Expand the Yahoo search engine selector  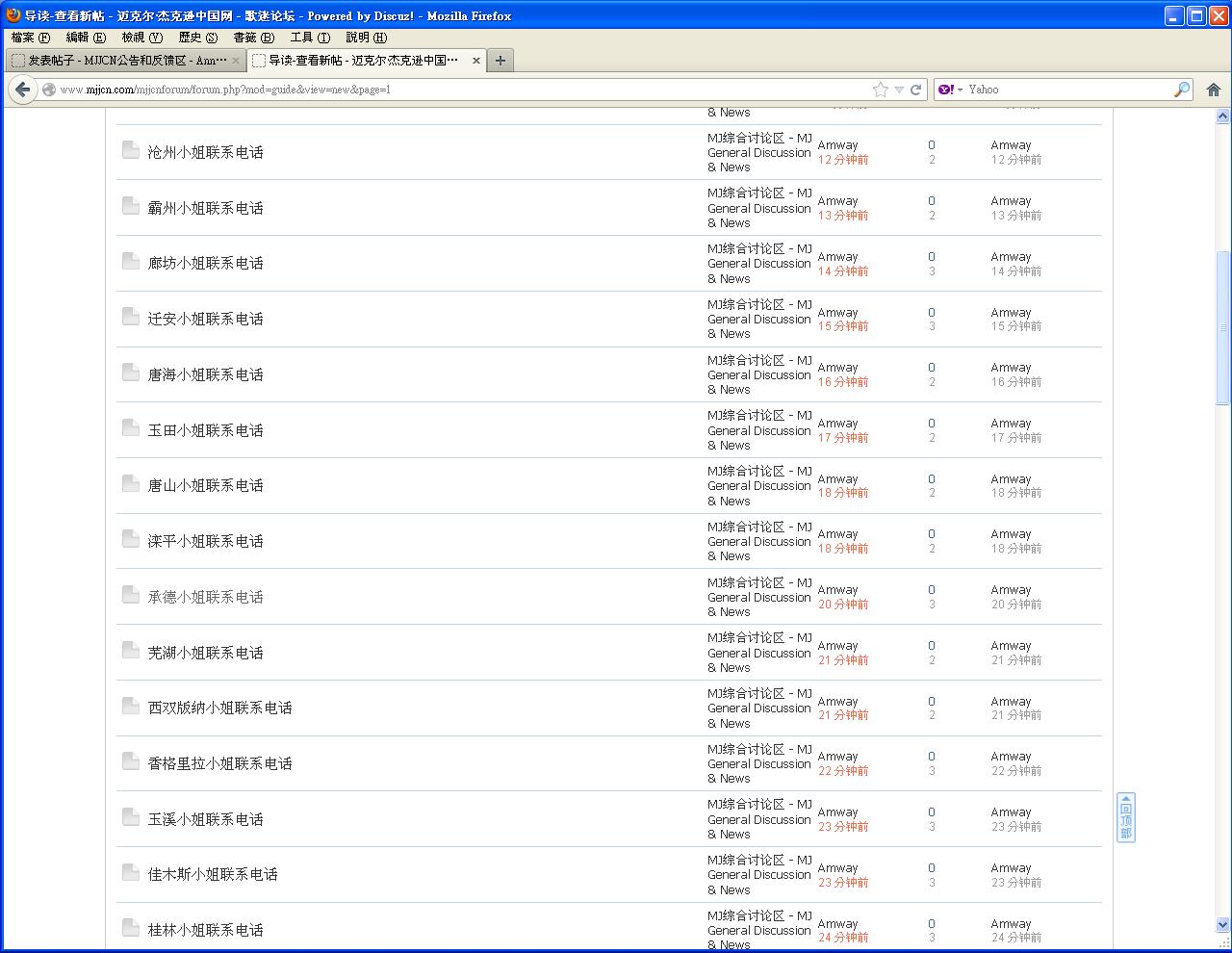click(x=950, y=90)
